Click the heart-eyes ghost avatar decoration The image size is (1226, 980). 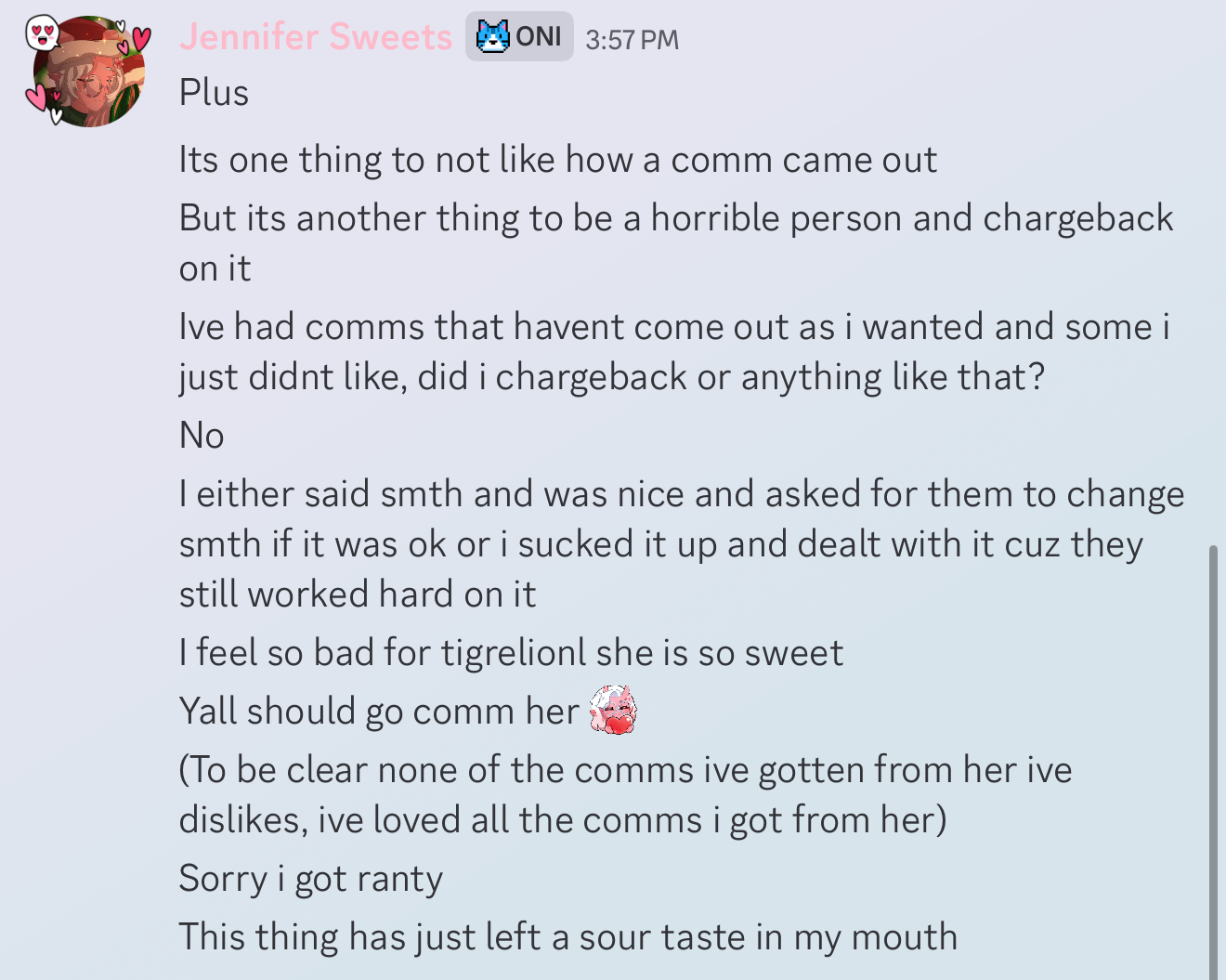42,33
